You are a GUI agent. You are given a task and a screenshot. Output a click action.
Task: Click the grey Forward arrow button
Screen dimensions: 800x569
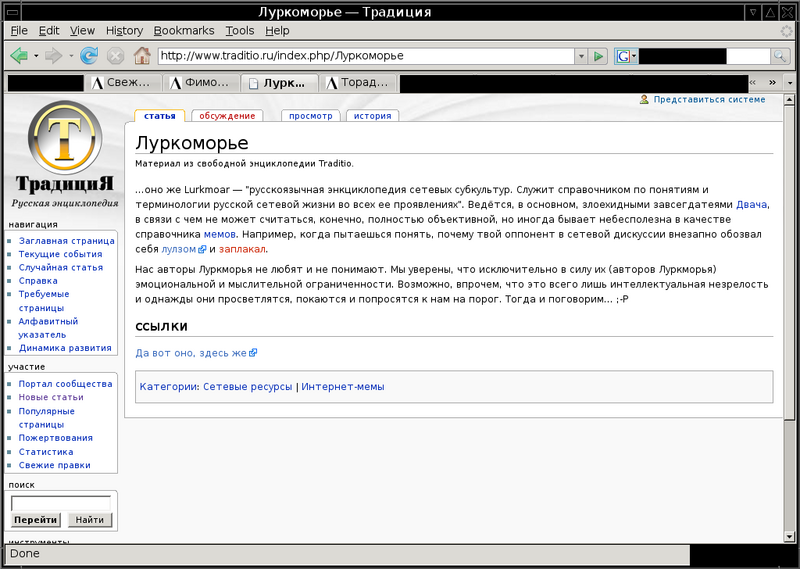[x=54, y=56]
